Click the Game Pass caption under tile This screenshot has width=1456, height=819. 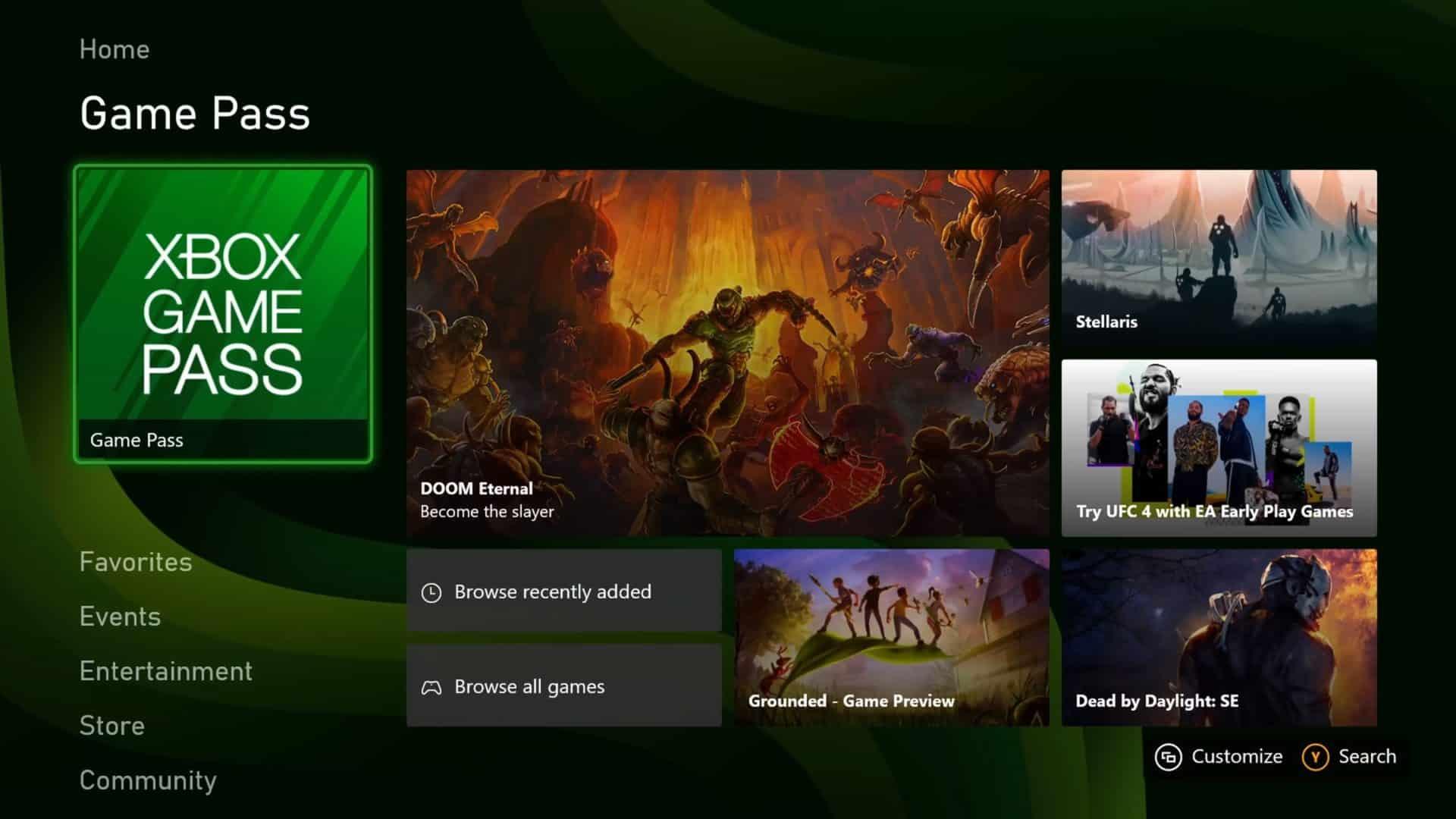click(x=136, y=440)
